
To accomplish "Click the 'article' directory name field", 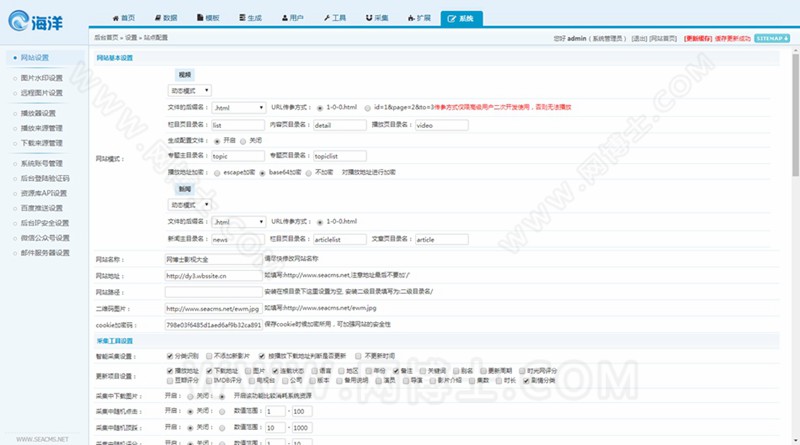I will click(x=442, y=239).
